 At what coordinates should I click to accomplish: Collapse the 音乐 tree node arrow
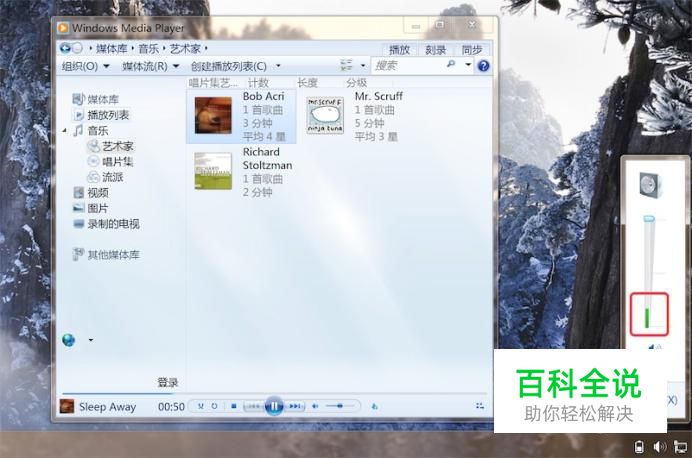point(64,131)
